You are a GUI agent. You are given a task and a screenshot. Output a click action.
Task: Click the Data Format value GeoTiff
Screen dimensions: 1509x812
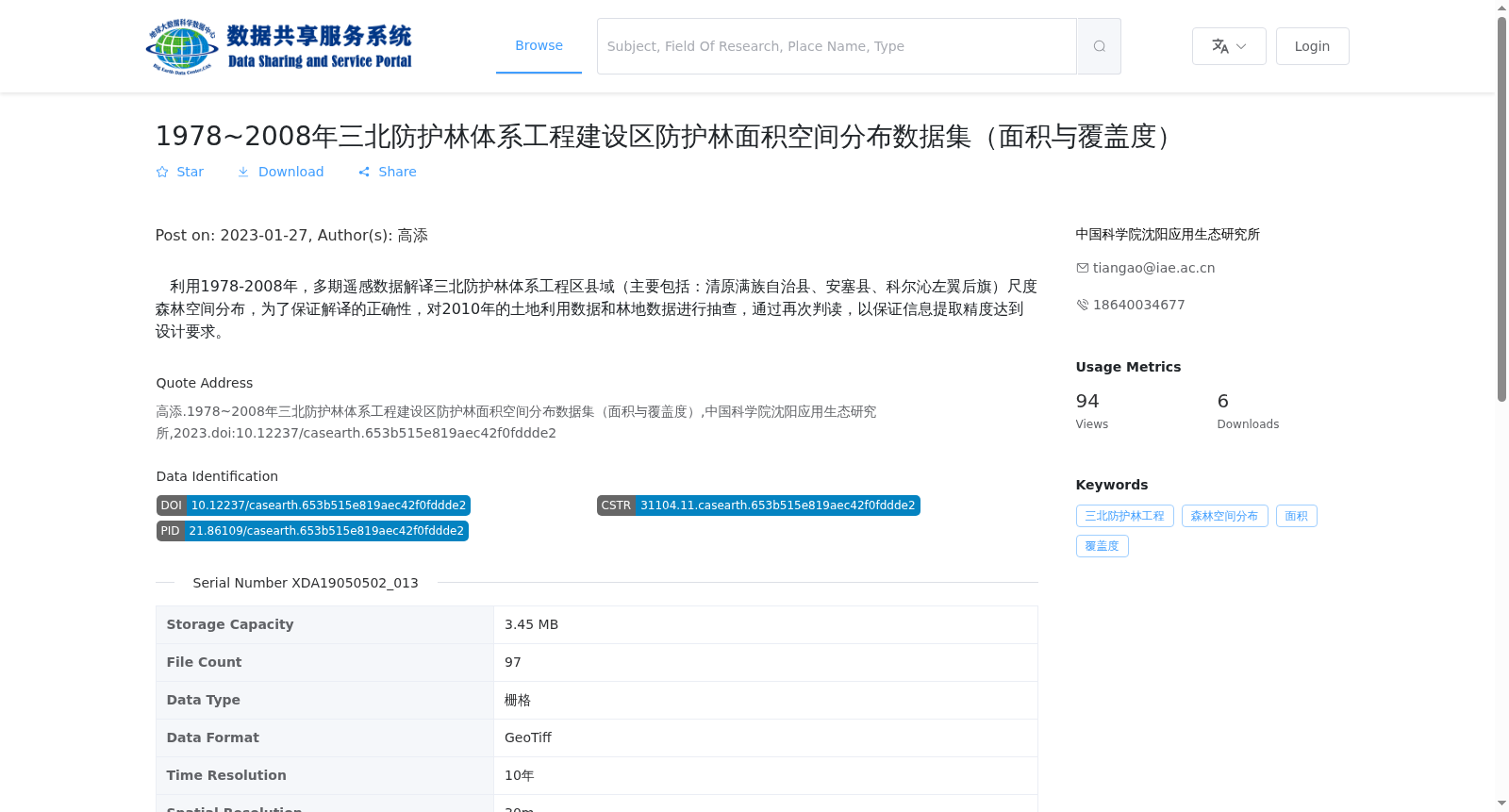pyautogui.click(x=527, y=737)
